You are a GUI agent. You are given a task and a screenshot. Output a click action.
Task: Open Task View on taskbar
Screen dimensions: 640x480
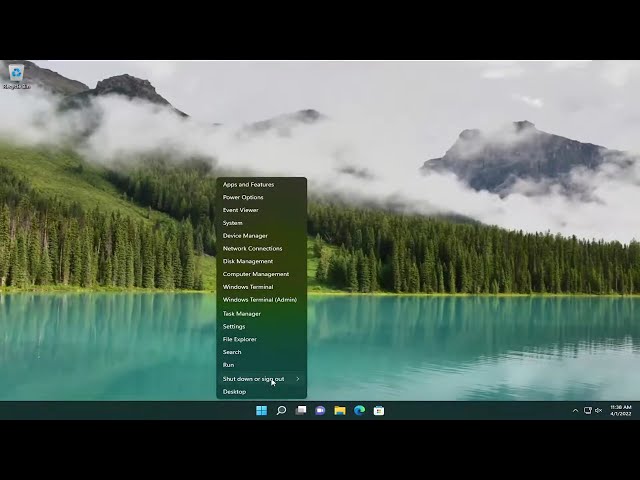(301, 411)
